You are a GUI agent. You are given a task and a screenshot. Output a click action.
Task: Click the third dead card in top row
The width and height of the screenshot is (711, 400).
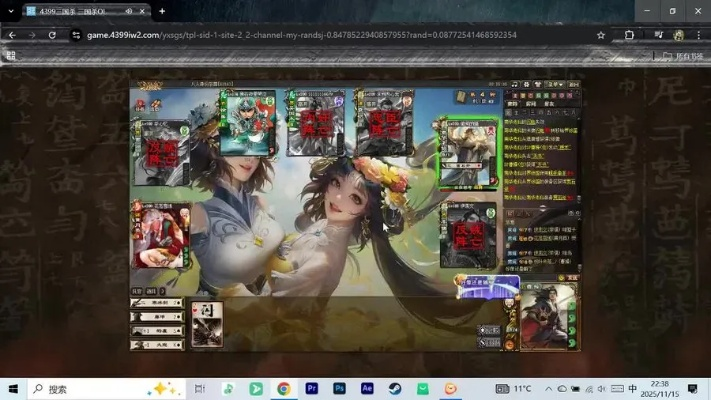coord(384,123)
